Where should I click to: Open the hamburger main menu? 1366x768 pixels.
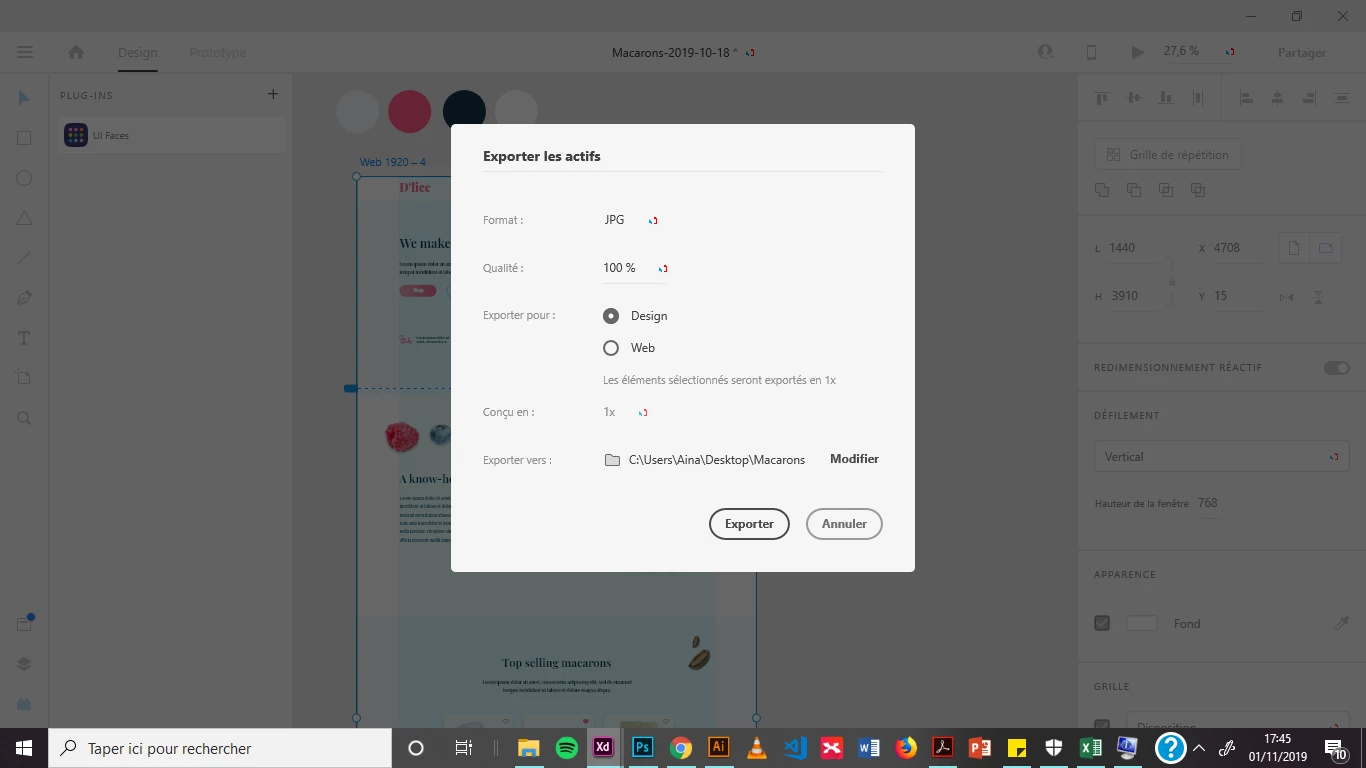25,52
